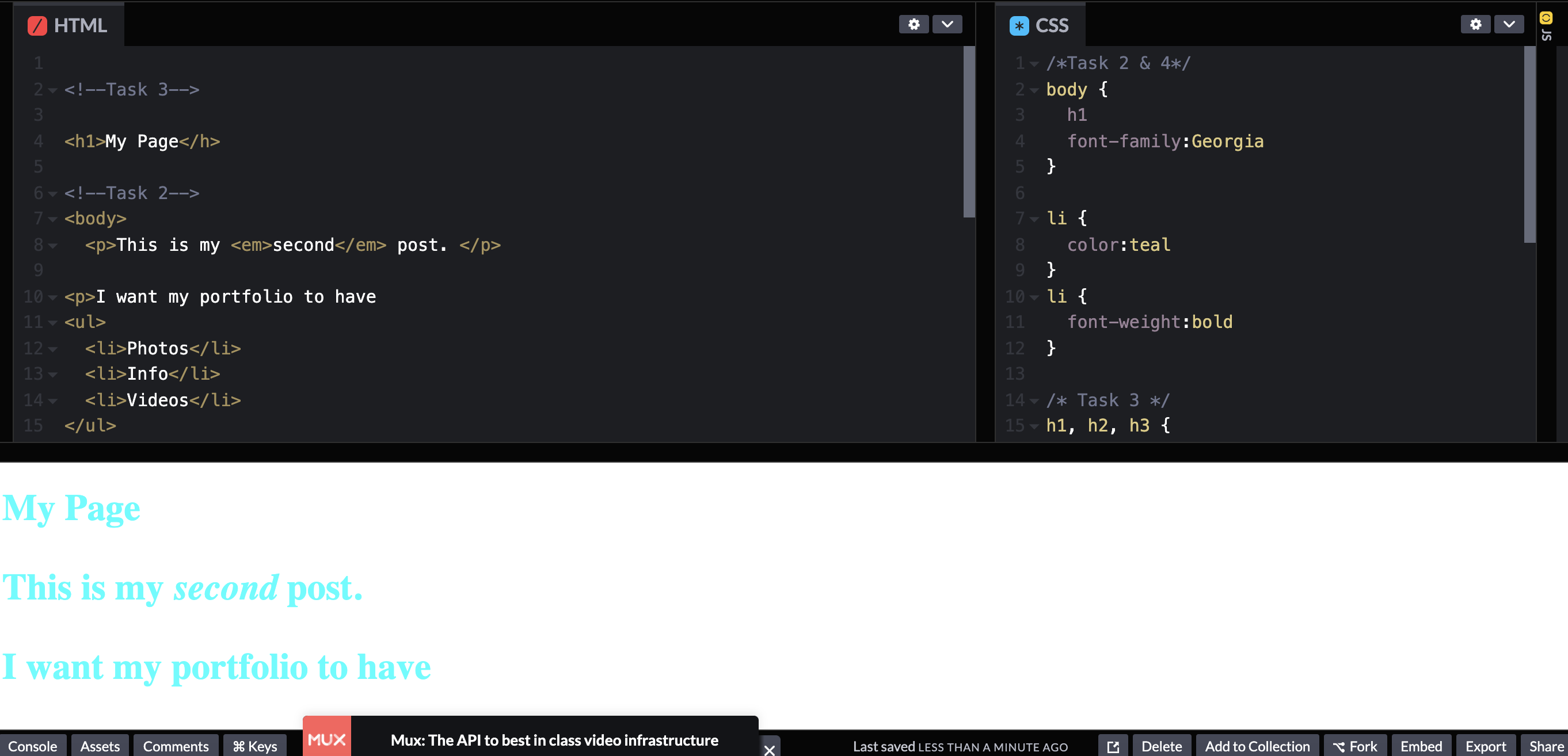
Task: Show the Comments section
Action: 176,746
